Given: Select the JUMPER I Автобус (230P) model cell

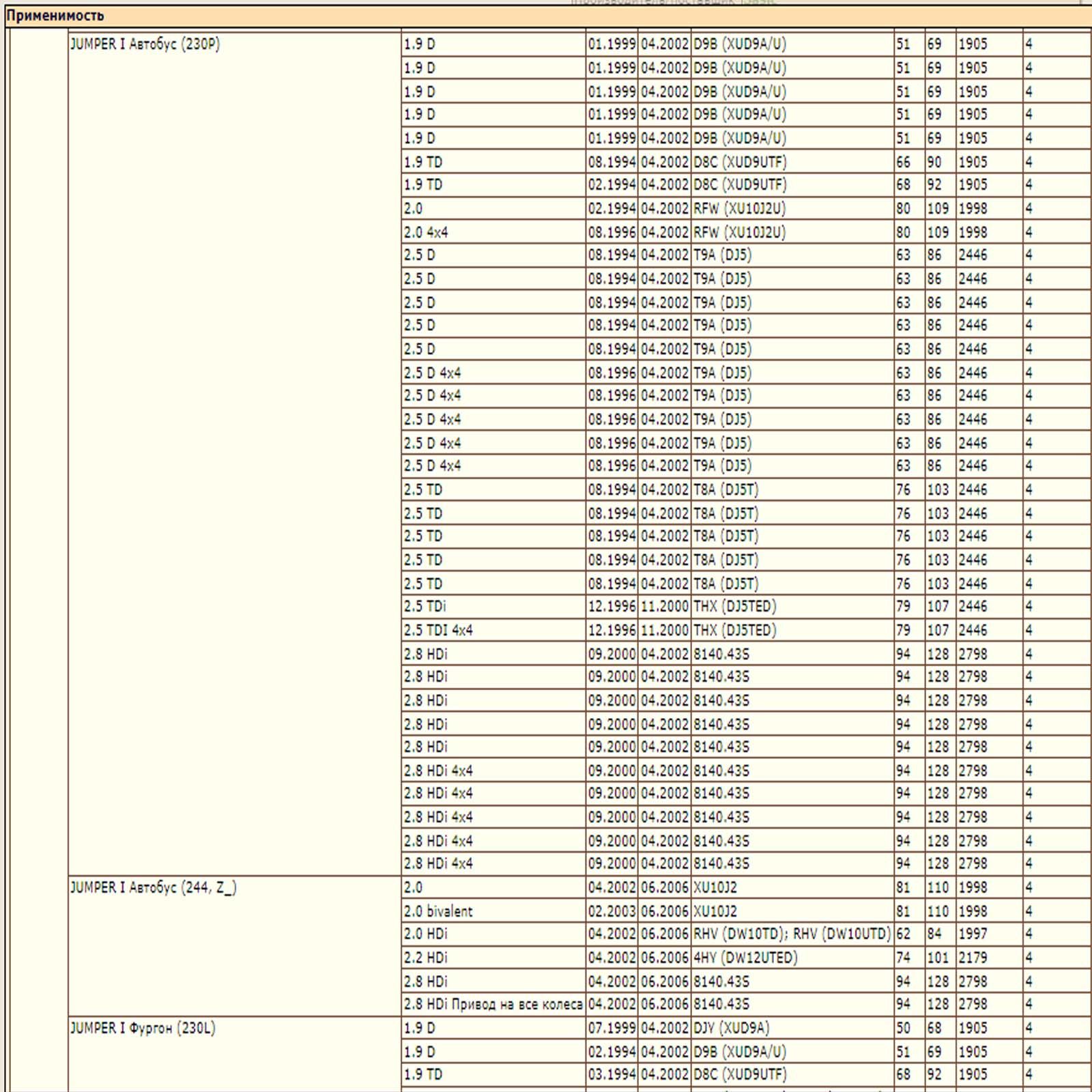Looking at the screenshot, I should (x=235, y=454).
